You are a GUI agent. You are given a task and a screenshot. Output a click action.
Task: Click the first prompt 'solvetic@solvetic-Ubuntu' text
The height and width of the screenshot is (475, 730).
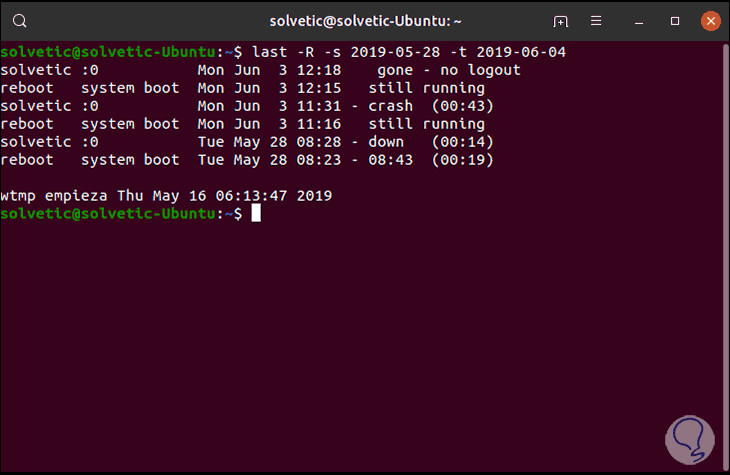pos(108,52)
